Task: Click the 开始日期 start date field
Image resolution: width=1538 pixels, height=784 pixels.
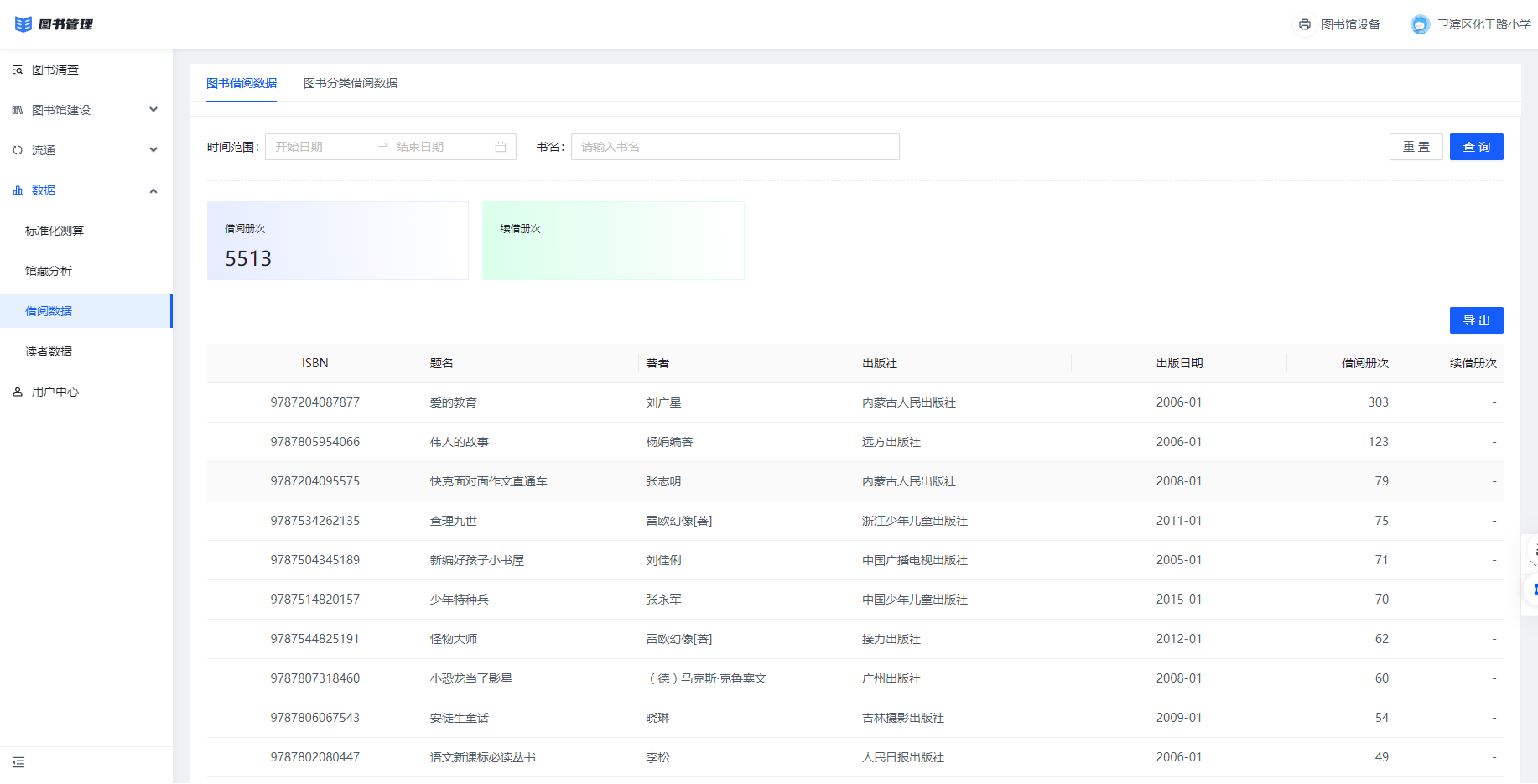Action: click(x=319, y=147)
